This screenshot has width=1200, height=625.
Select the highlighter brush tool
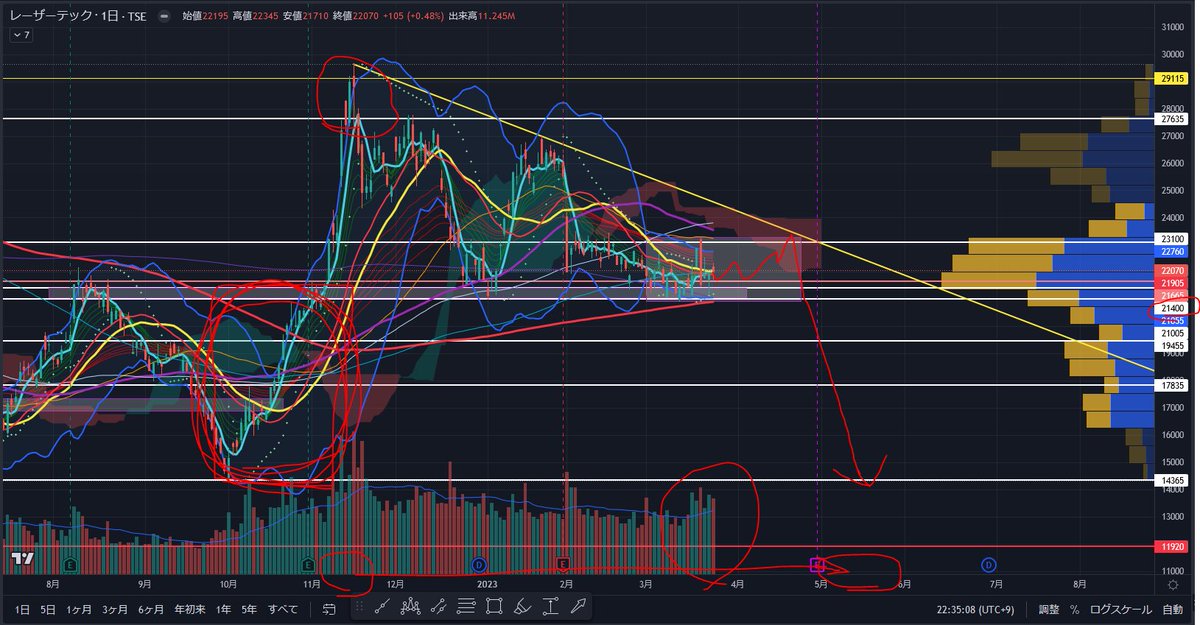(x=522, y=606)
